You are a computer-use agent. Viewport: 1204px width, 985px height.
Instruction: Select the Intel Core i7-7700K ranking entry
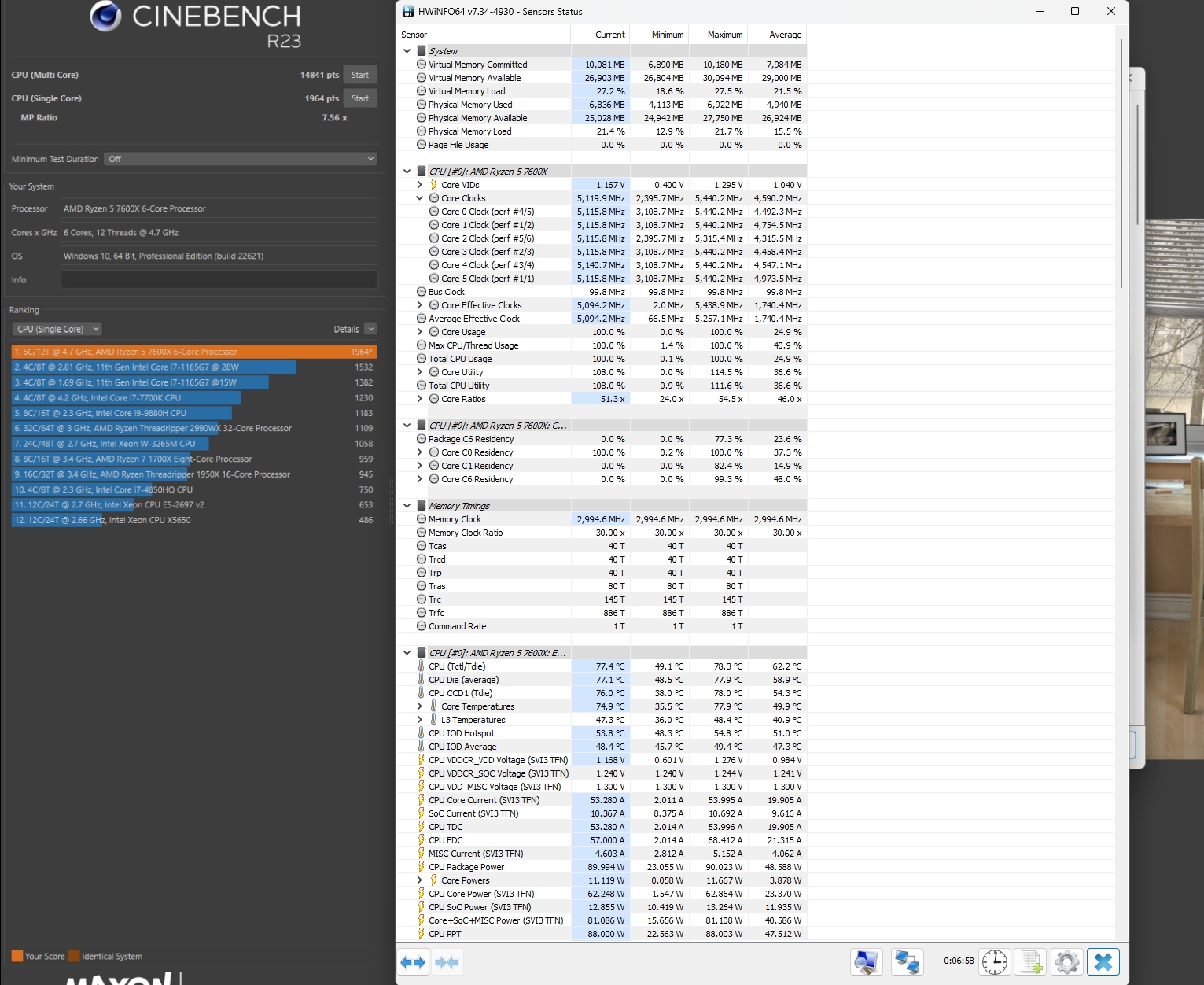point(194,397)
